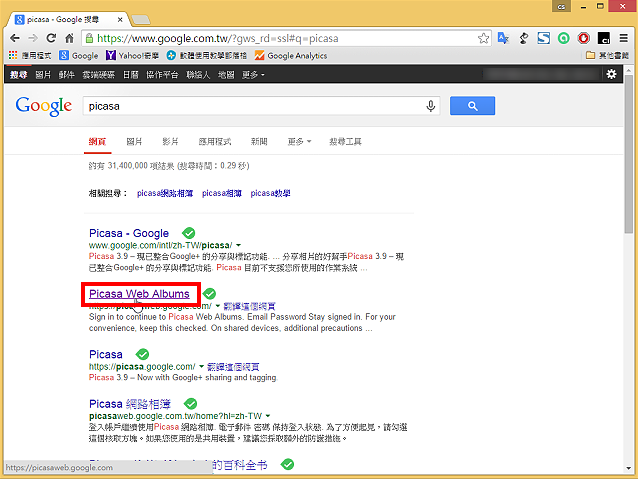
Task: Open 郵件 in the black Google bar
Action: [66, 74]
